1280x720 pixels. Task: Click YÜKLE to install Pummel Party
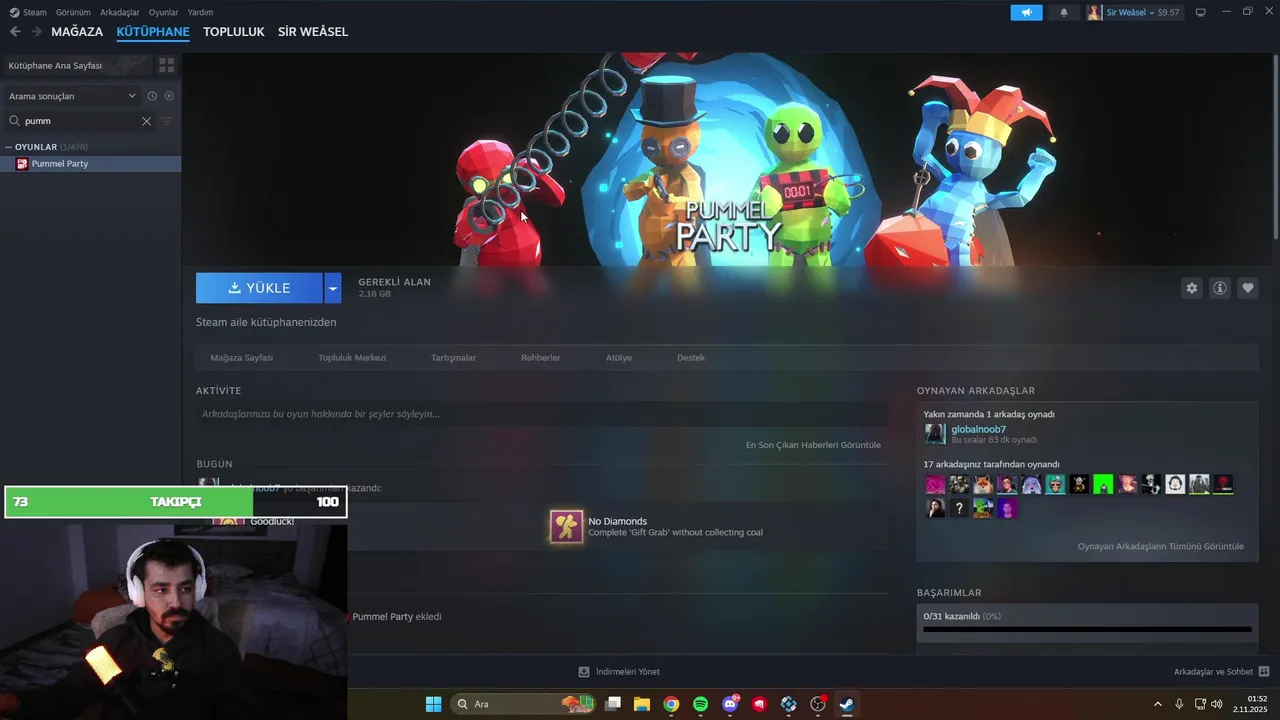259,288
